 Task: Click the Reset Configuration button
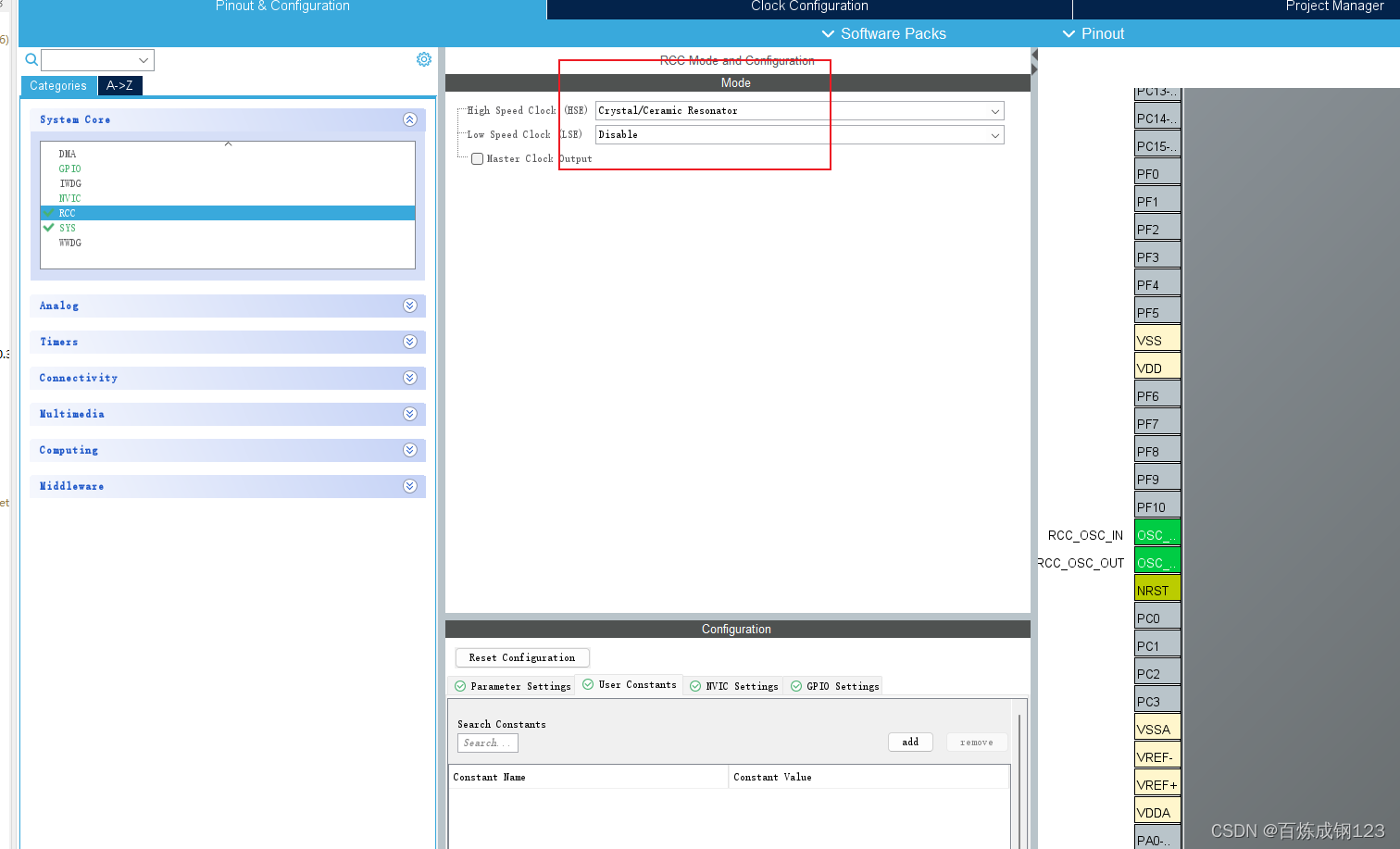tap(522, 657)
